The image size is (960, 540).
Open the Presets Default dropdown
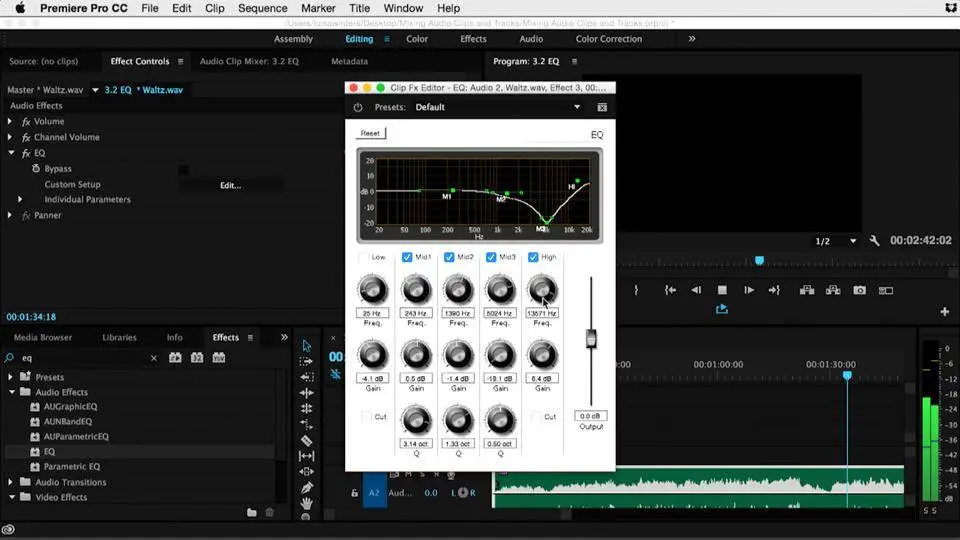pyautogui.click(x=498, y=107)
